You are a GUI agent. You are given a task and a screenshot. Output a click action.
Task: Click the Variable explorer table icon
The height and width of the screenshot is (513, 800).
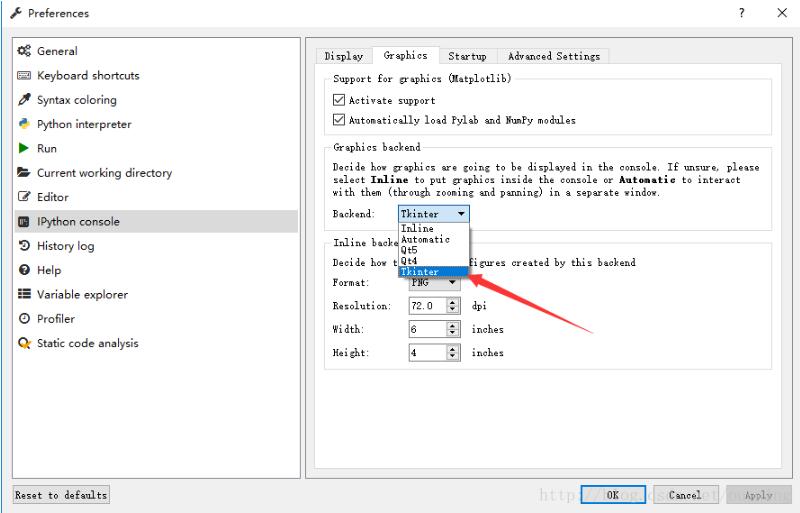(24, 294)
